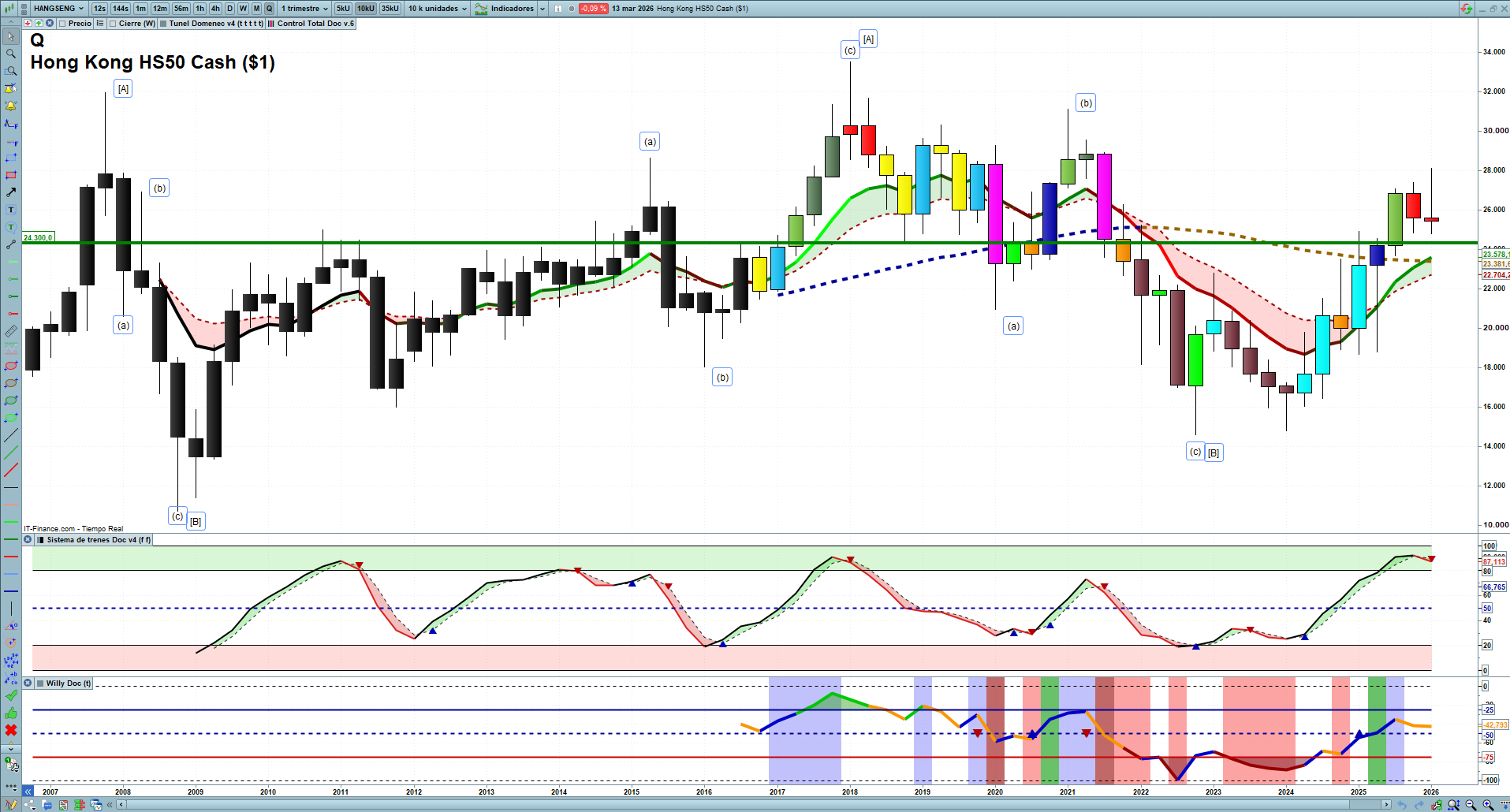Select the 35kU units button
This screenshot has height=812, width=1510.
(x=390, y=9)
